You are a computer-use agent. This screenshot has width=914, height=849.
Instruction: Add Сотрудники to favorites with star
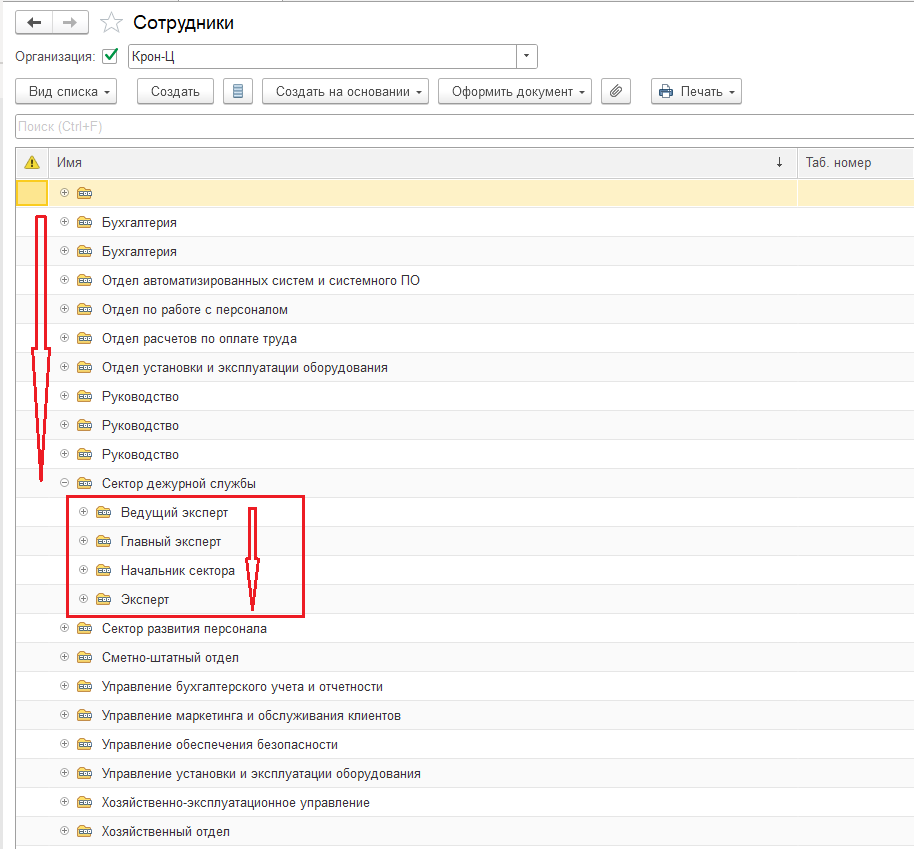pyautogui.click(x=113, y=23)
